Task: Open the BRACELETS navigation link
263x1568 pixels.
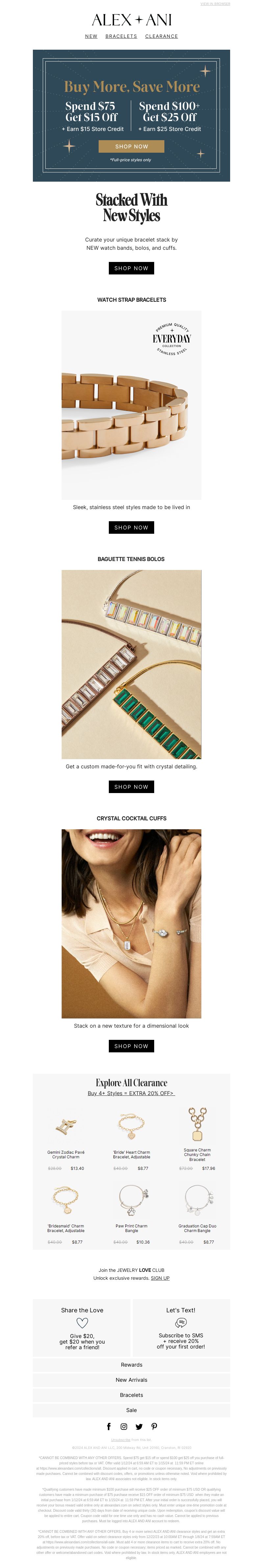Action: pyautogui.click(x=121, y=37)
